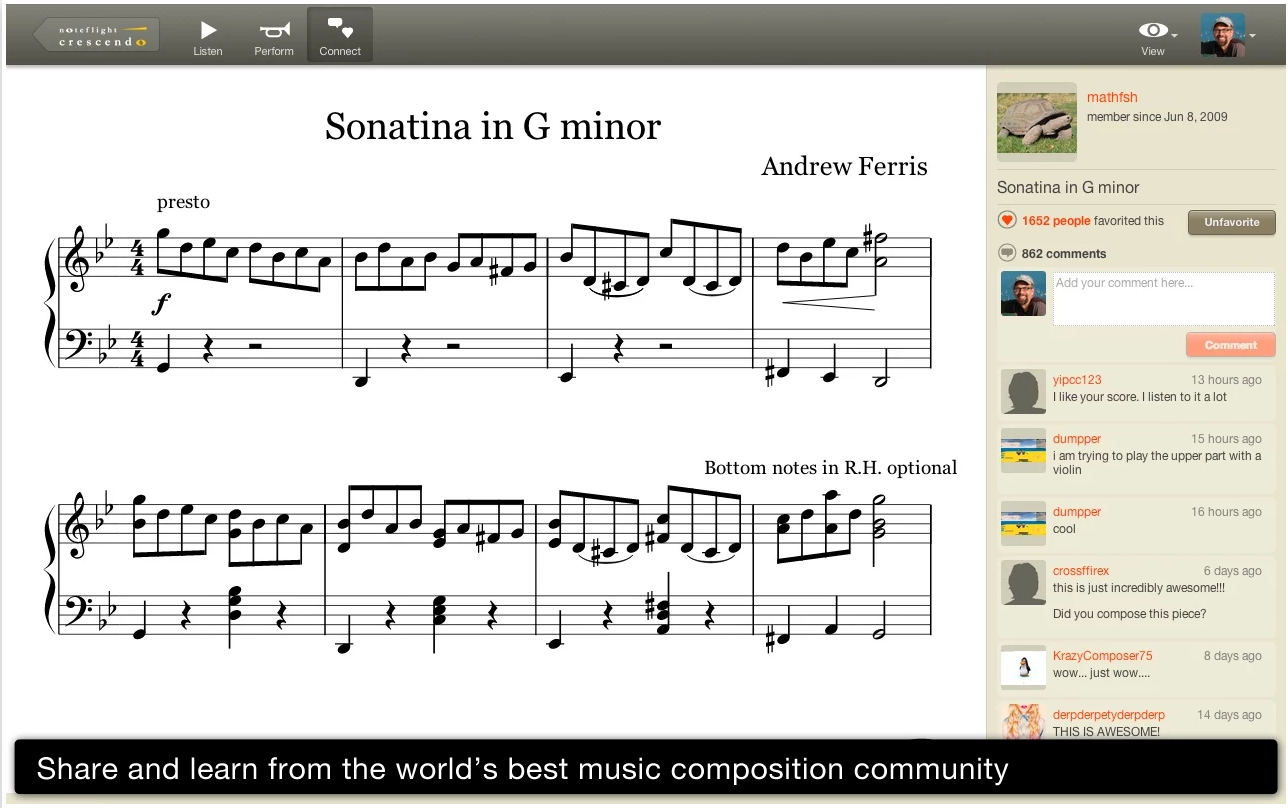Click the comments speech bubble icon
This screenshot has height=808, width=1288.
click(1007, 254)
